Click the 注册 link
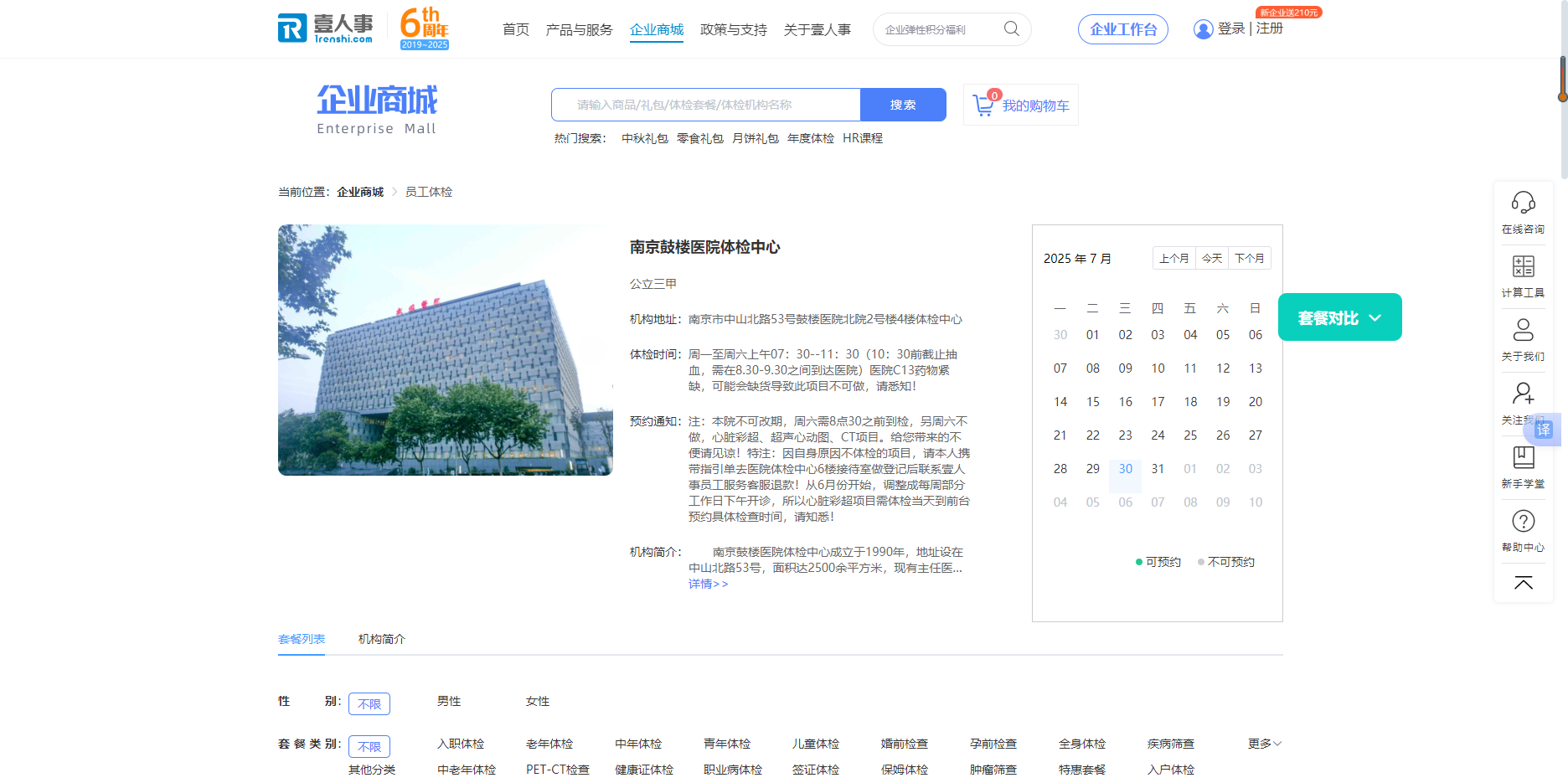Screen dimensions: 1568x783 [1270, 28]
